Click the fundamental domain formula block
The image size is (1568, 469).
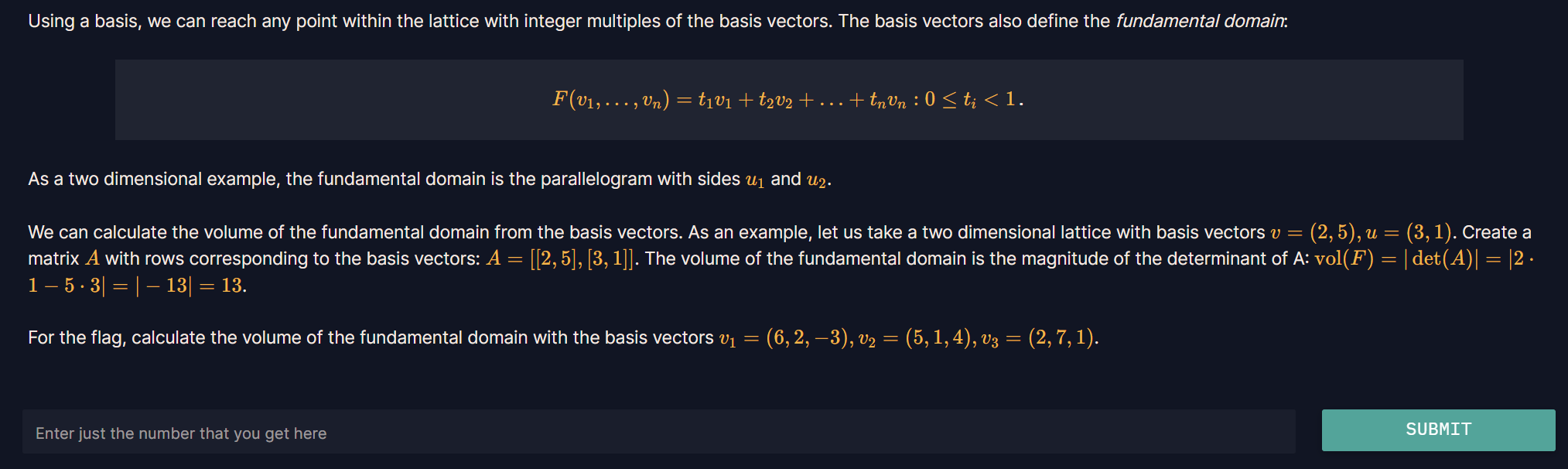(789, 100)
